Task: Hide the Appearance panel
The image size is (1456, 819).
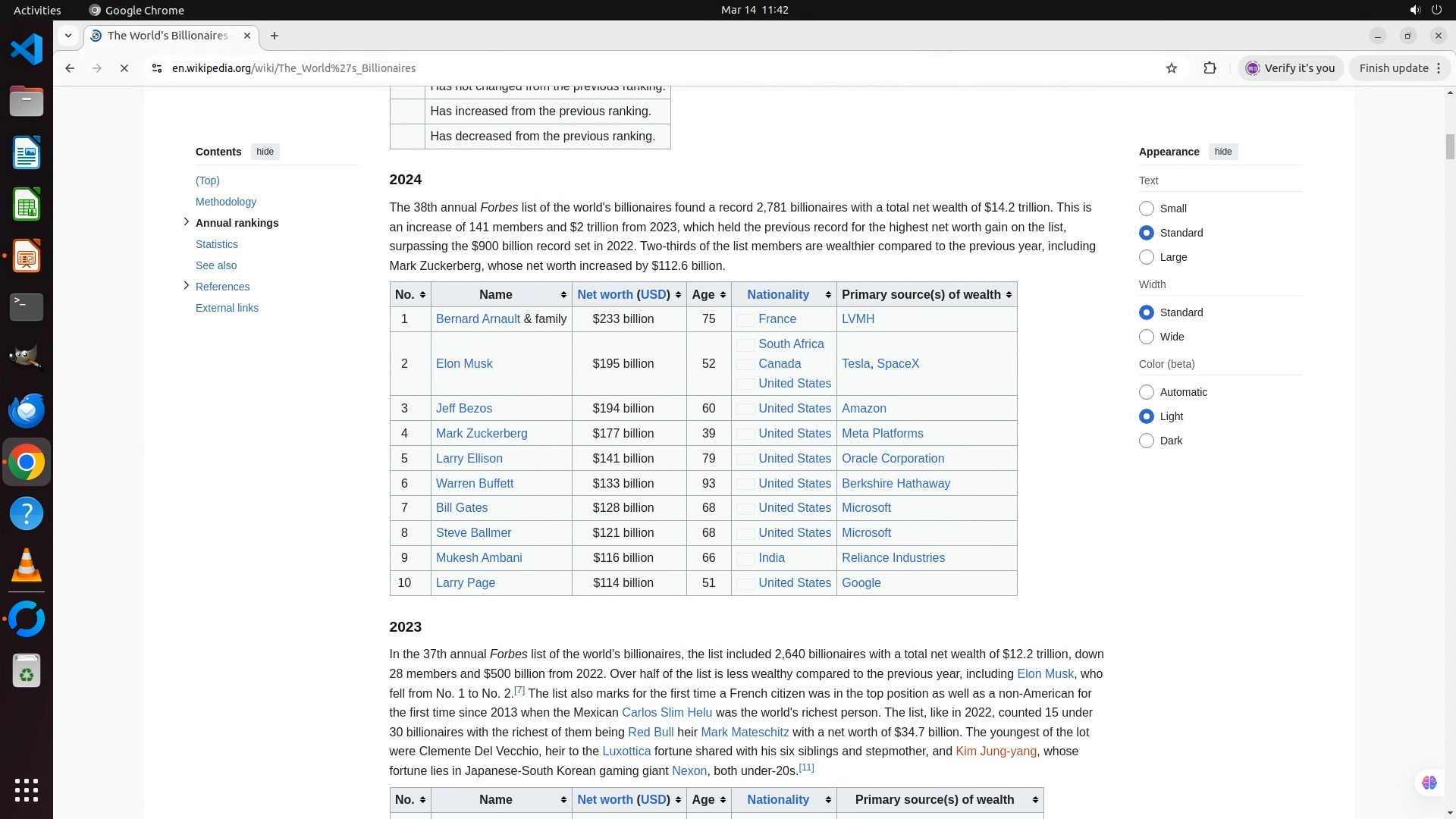Action: tap(1222, 152)
